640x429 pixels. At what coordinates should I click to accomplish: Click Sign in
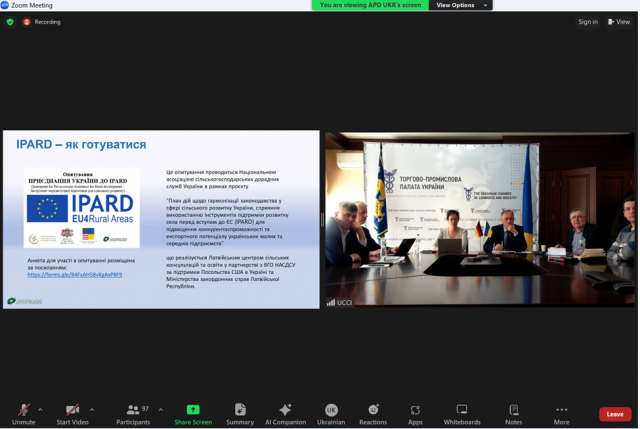pos(588,22)
